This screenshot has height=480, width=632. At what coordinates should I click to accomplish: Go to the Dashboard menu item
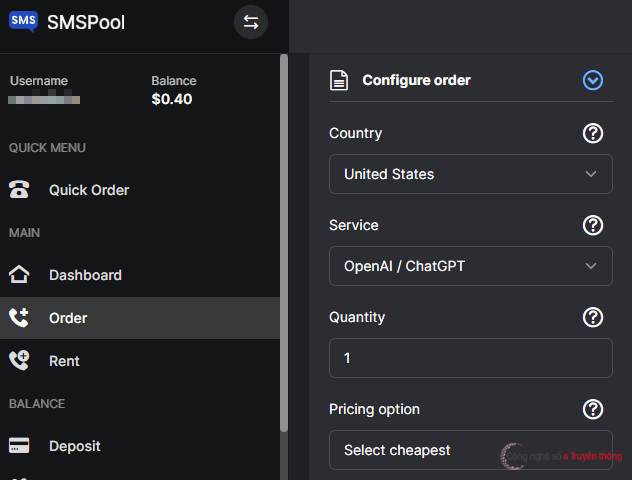click(x=85, y=275)
